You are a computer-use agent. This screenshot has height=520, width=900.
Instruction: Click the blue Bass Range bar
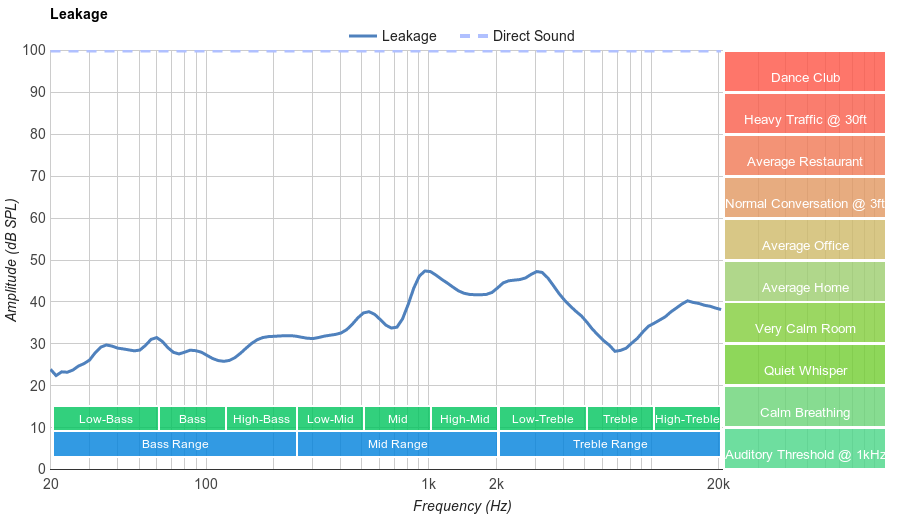pyautogui.click(x=175, y=444)
